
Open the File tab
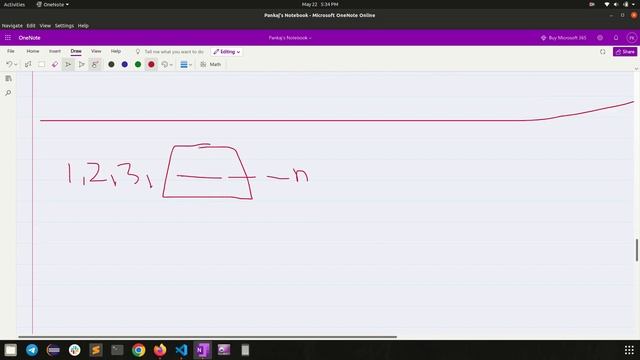tap(11, 51)
